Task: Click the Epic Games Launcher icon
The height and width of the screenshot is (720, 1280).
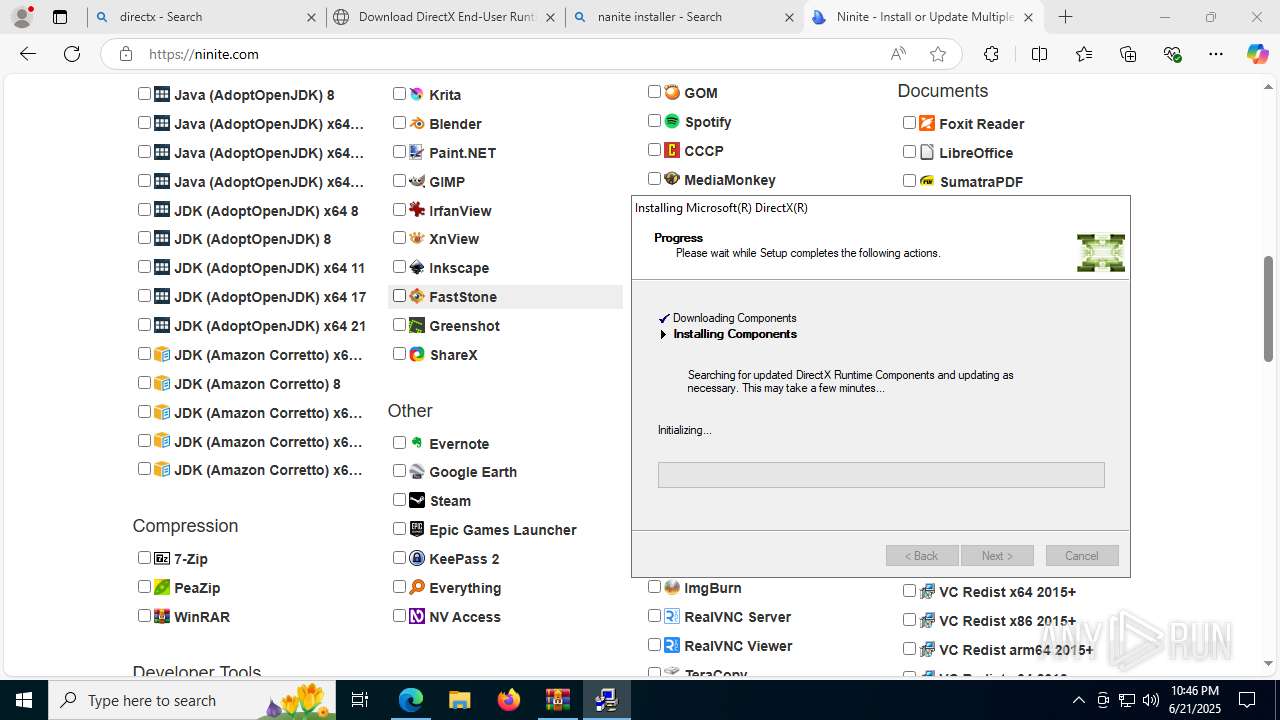Action: point(417,530)
